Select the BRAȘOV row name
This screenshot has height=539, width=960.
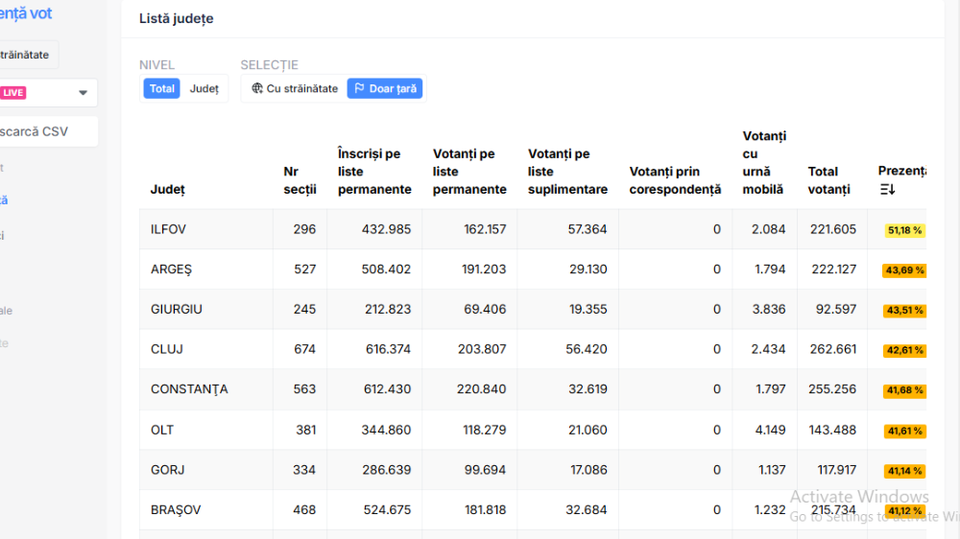pos(176,510)
